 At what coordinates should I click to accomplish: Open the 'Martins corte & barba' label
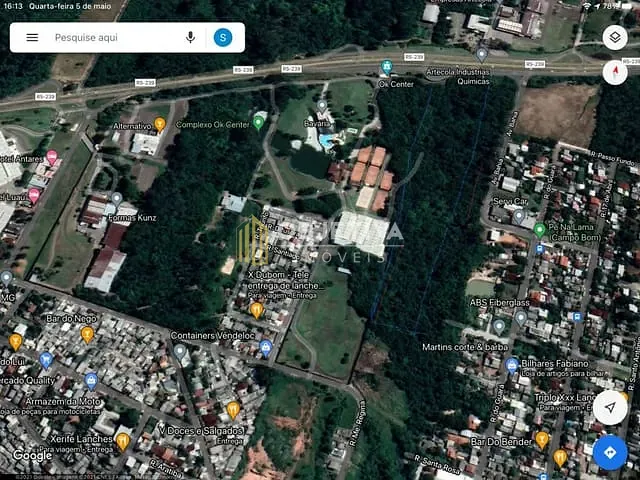click(465, 347)
